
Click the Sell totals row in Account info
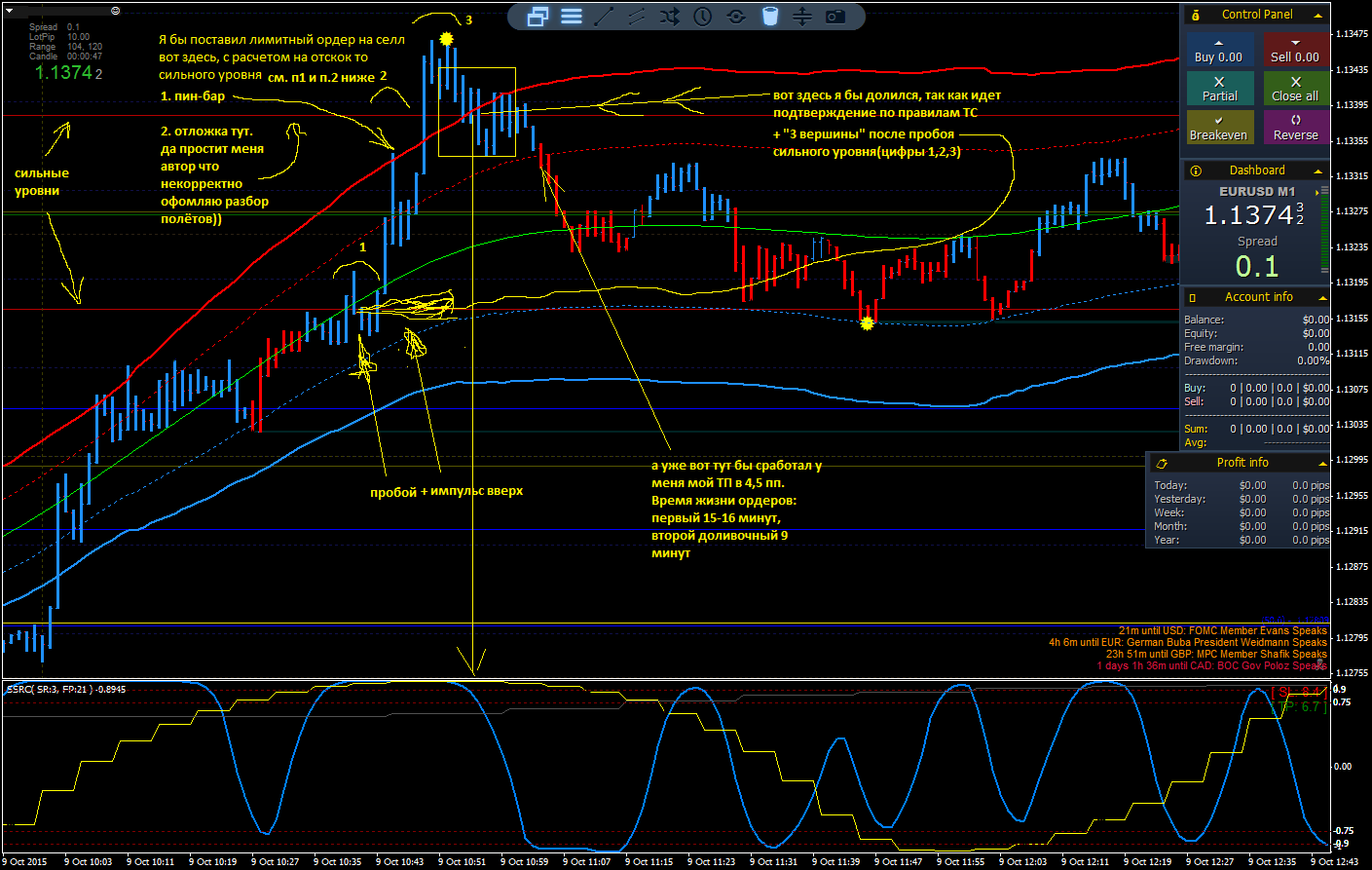pyautogui.click(x=1256, y=401)
